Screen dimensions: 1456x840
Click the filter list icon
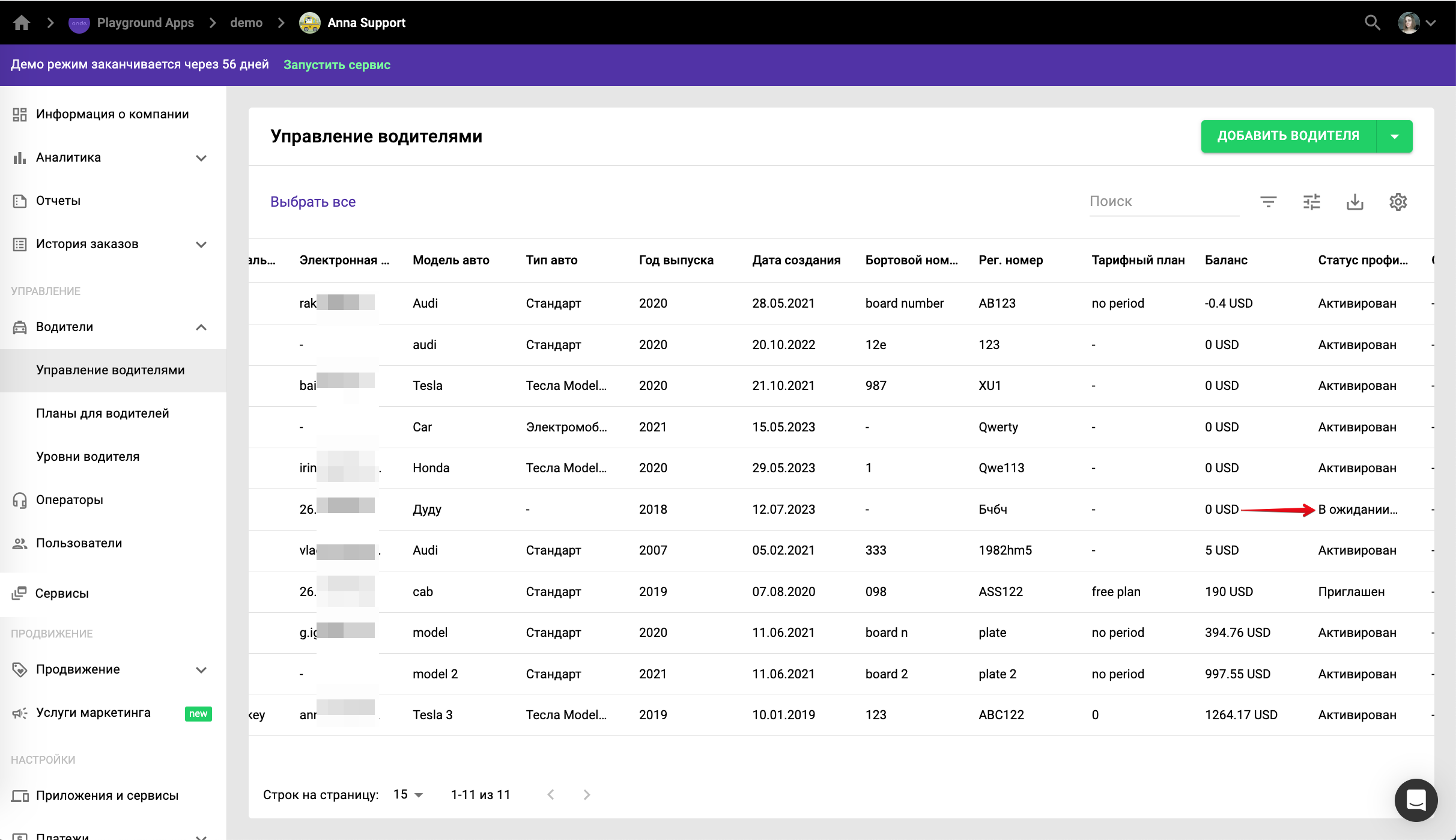(1268, 202)
